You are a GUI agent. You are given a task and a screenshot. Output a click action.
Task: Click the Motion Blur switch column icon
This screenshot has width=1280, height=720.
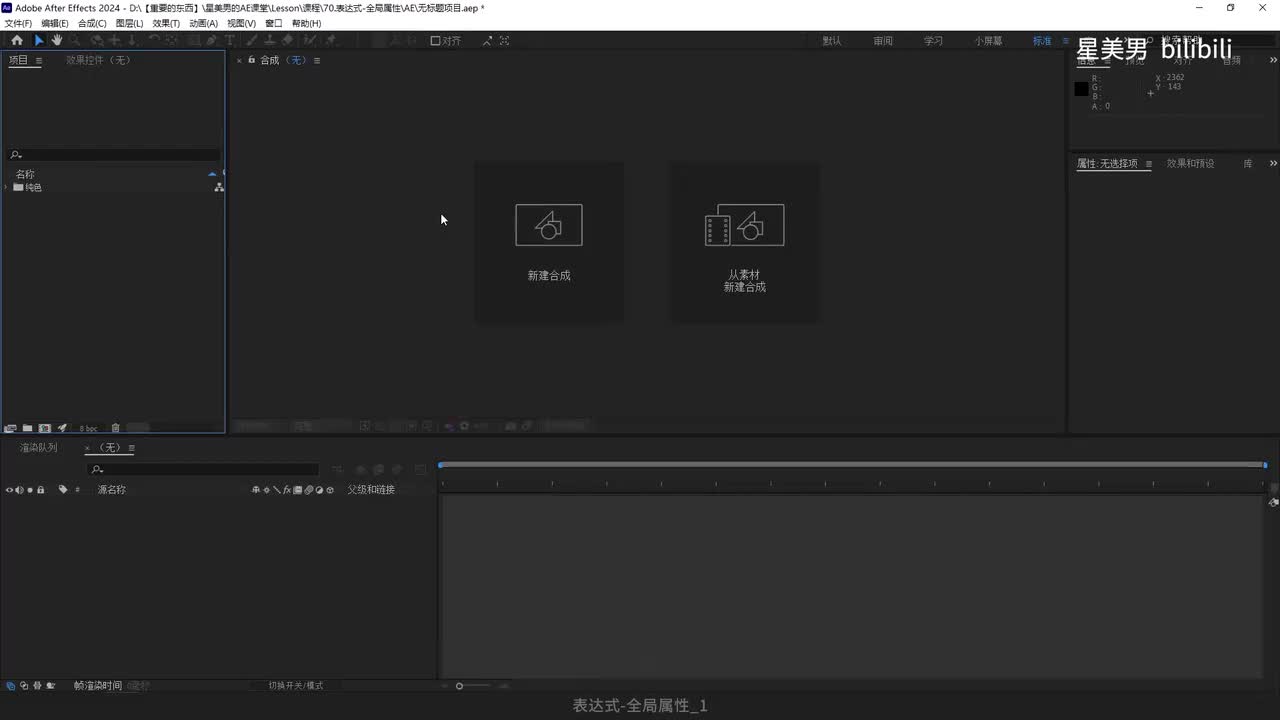click(x=308, y=490)
